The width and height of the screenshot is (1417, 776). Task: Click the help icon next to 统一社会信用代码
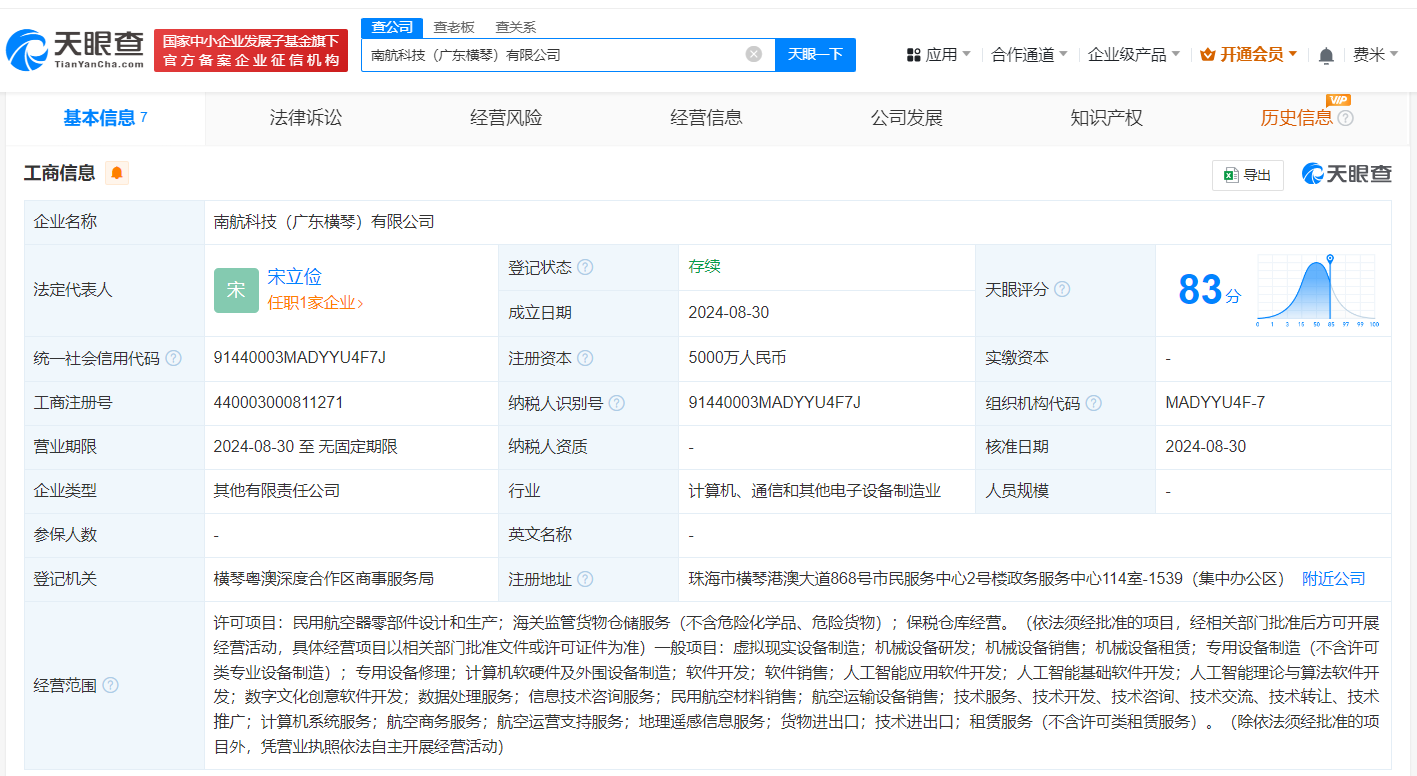point(175,358)
